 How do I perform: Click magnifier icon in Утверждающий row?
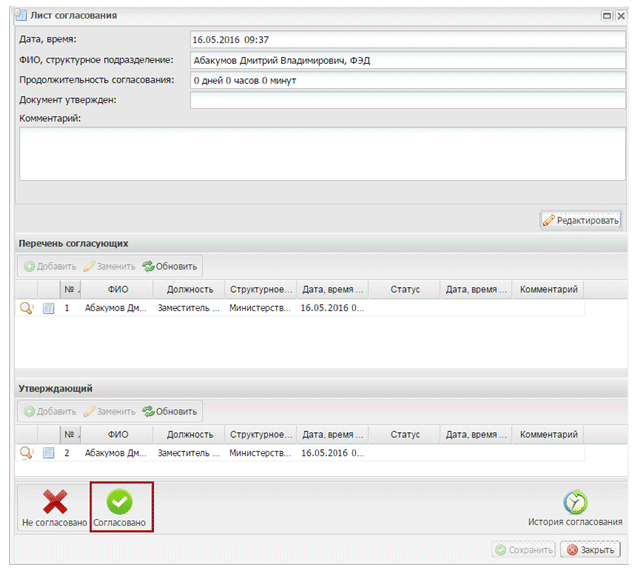tap(27, 453)
